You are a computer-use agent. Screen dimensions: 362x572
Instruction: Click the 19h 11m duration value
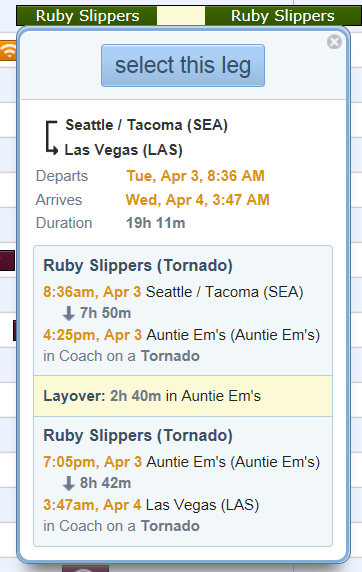155,223
